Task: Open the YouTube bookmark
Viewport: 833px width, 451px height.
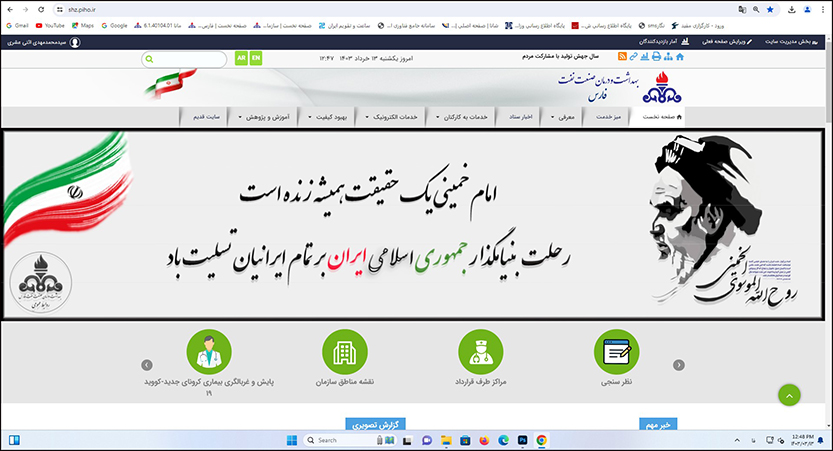Action: click(50, 25)
